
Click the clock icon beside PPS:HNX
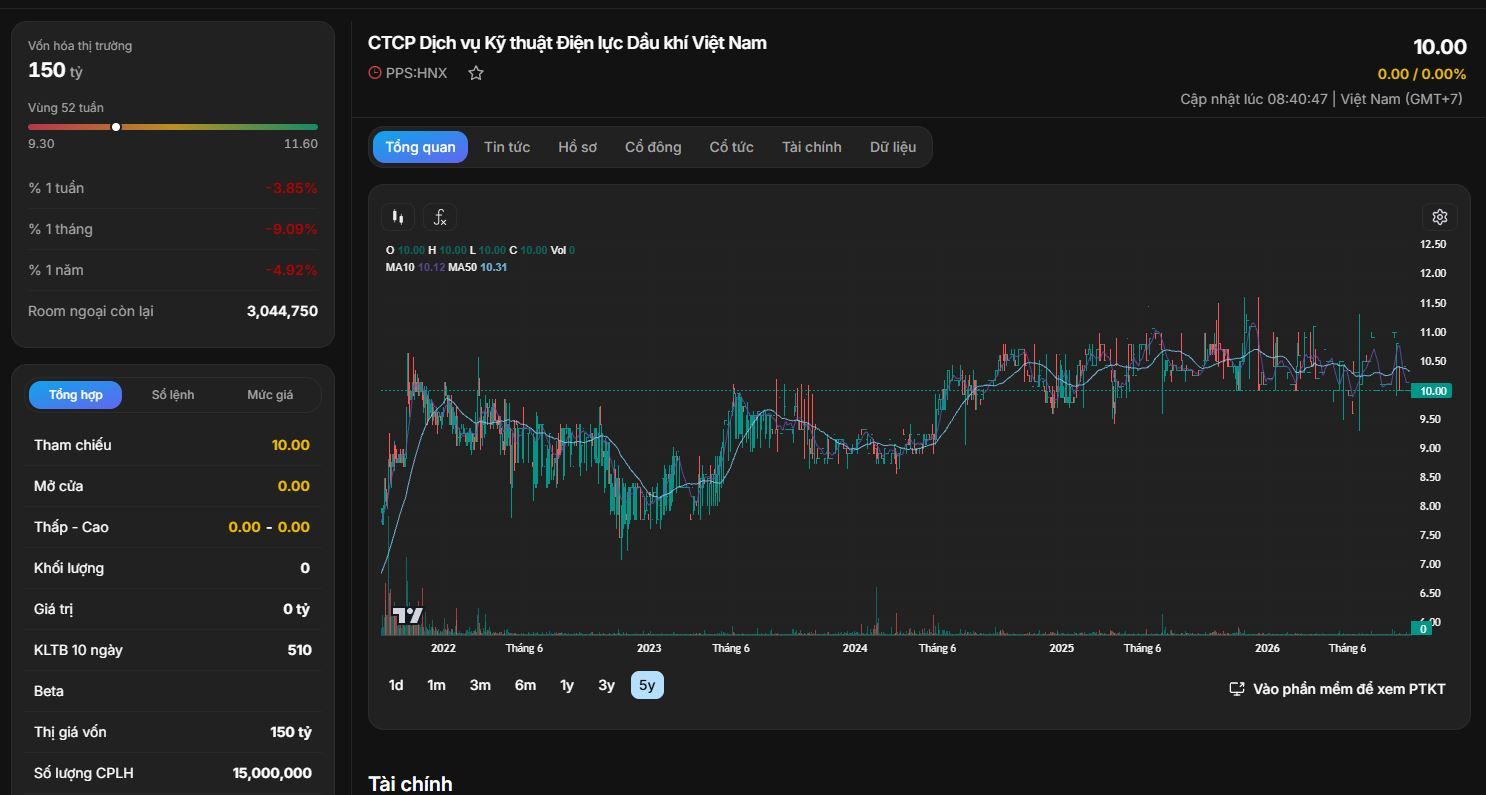coord(375,73)
